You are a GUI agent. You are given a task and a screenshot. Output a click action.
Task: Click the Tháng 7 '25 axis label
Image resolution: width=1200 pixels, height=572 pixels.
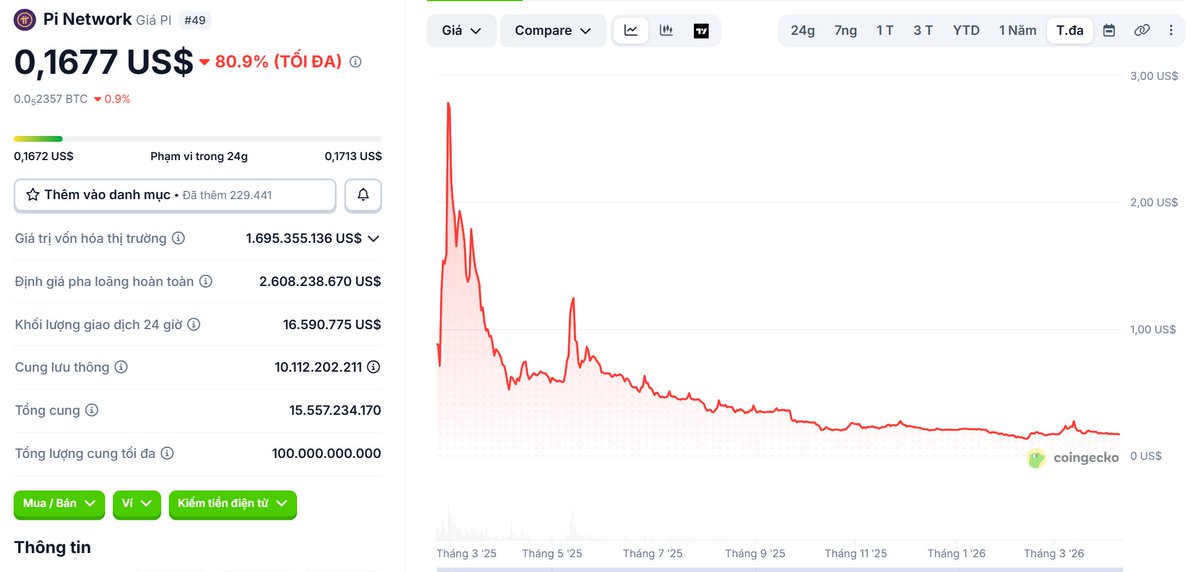click(x=652, y=554)
